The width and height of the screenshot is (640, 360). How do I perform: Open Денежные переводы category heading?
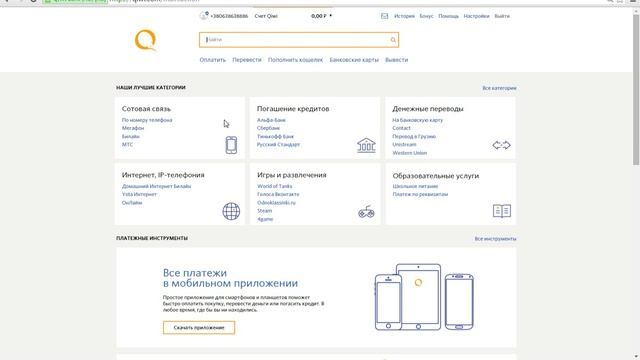428,109
